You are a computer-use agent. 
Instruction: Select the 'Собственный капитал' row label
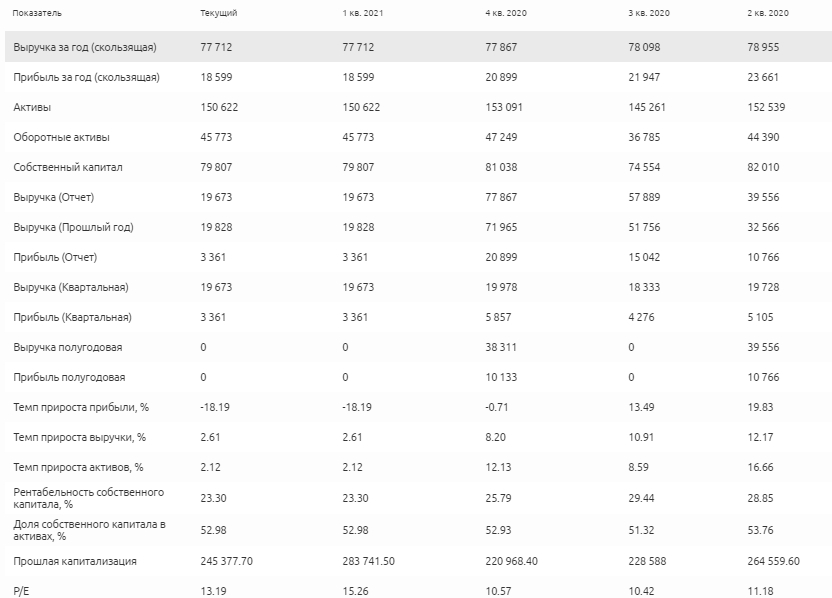pos(68,167)
